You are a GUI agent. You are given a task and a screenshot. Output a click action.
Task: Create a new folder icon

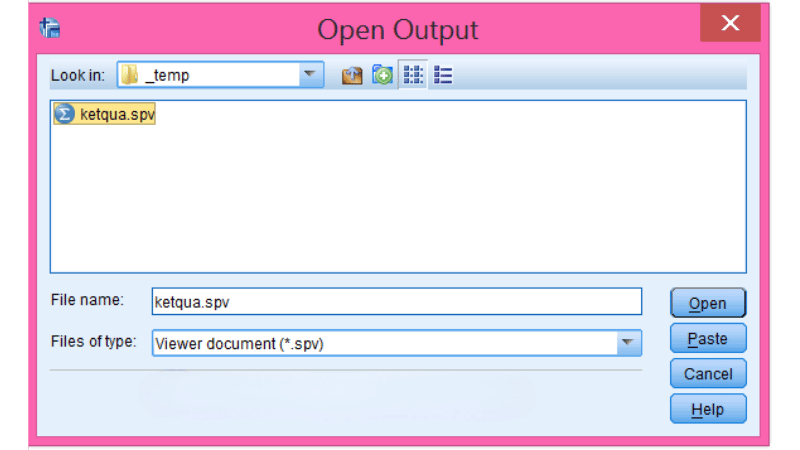pos(382,75)
